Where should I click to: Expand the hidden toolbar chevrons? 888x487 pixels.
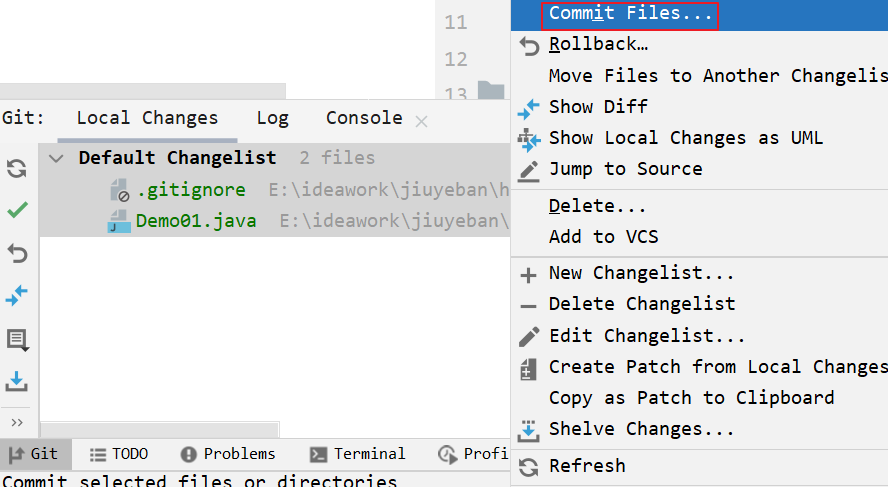pyautogui.click(x=17, y=422)
